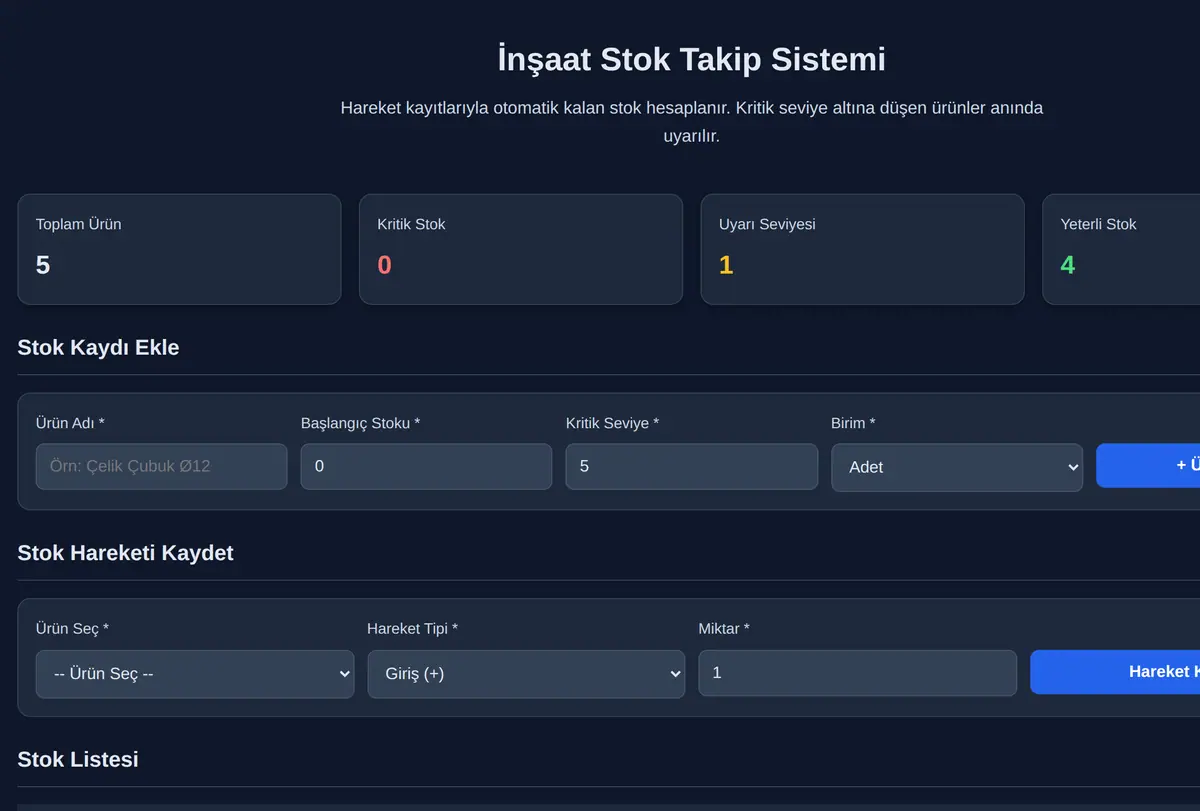Select the Toplam Ürün card label
This screenshot has height=811, width=1200.
coord(79,224)
